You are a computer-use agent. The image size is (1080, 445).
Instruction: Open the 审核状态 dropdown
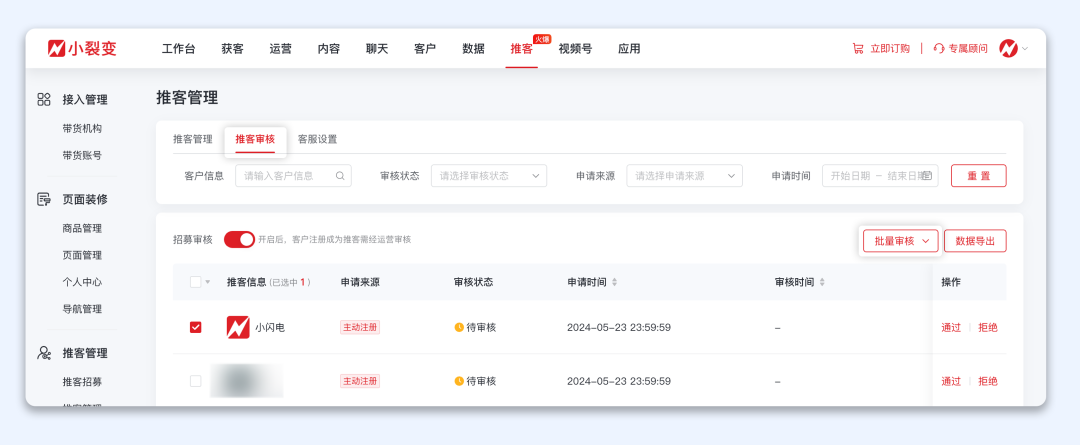[x=489, y=176]
